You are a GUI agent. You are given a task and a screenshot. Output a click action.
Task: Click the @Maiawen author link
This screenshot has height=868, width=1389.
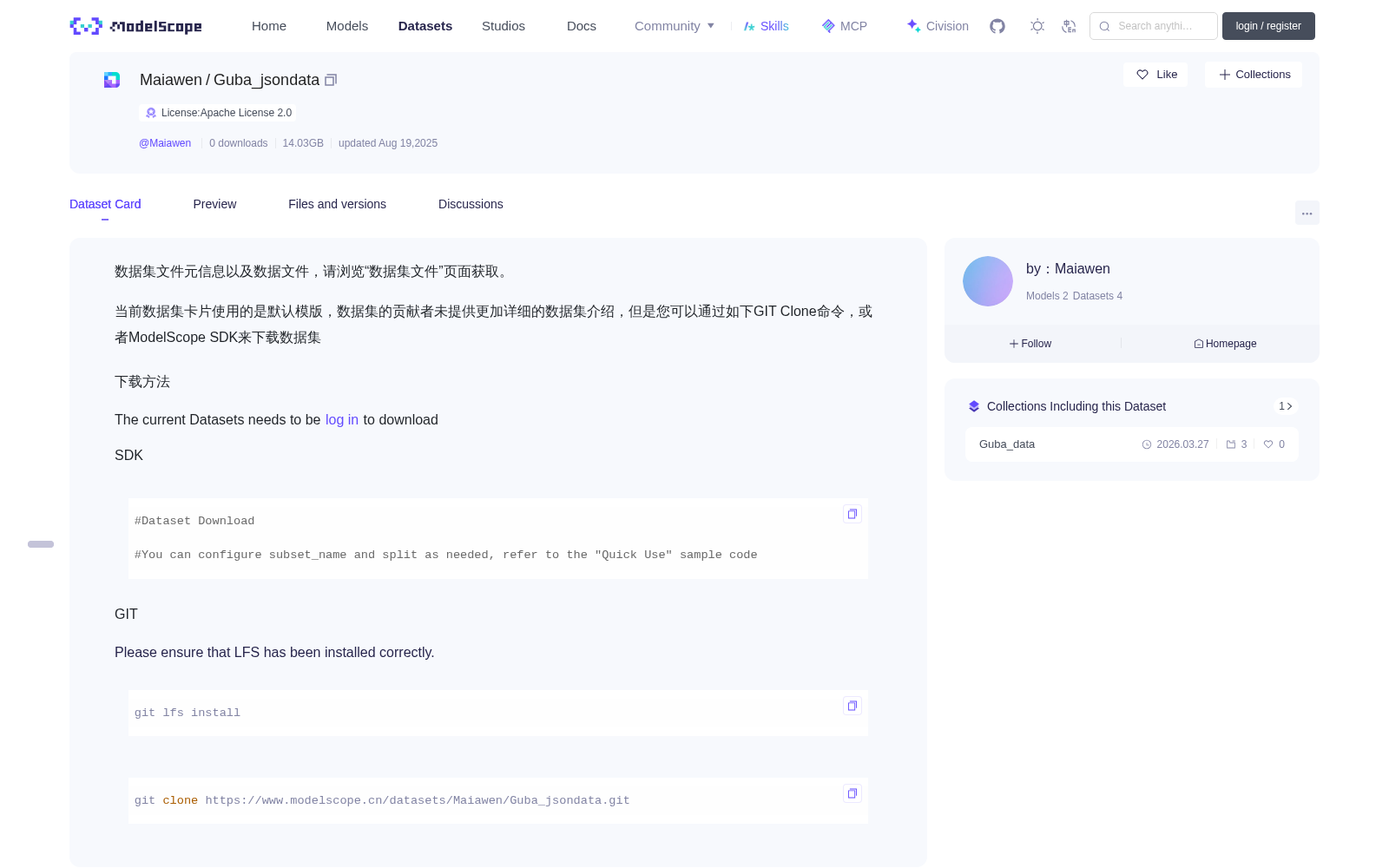[165, 143]
